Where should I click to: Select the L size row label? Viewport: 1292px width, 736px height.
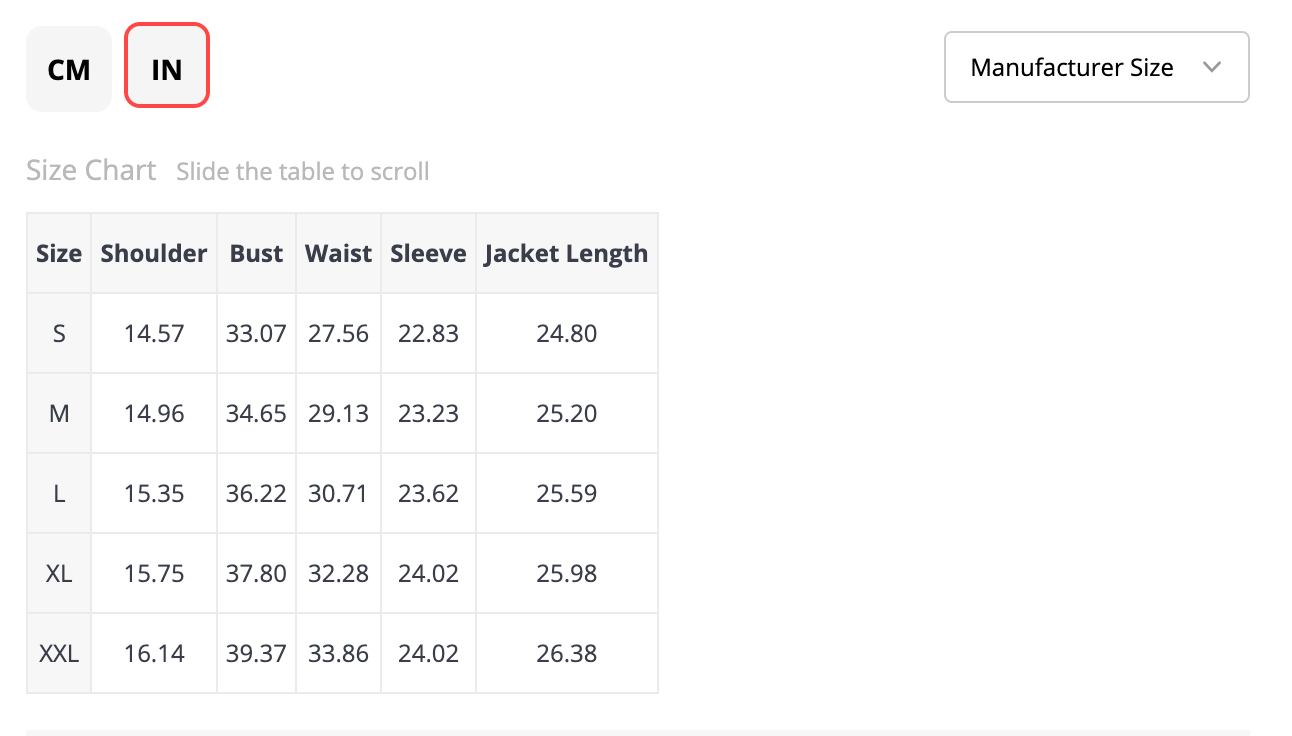[59, 493]
